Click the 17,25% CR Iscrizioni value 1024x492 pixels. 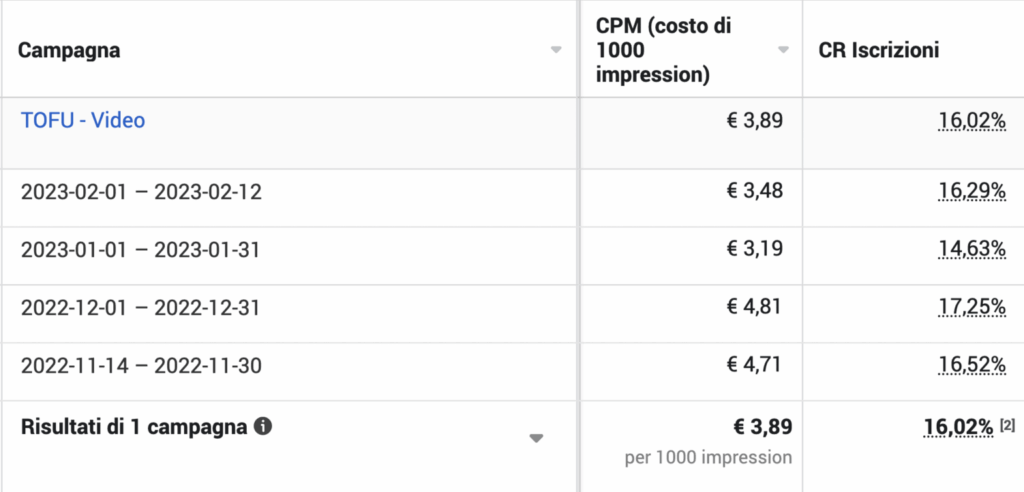click(x=971, y=308)
